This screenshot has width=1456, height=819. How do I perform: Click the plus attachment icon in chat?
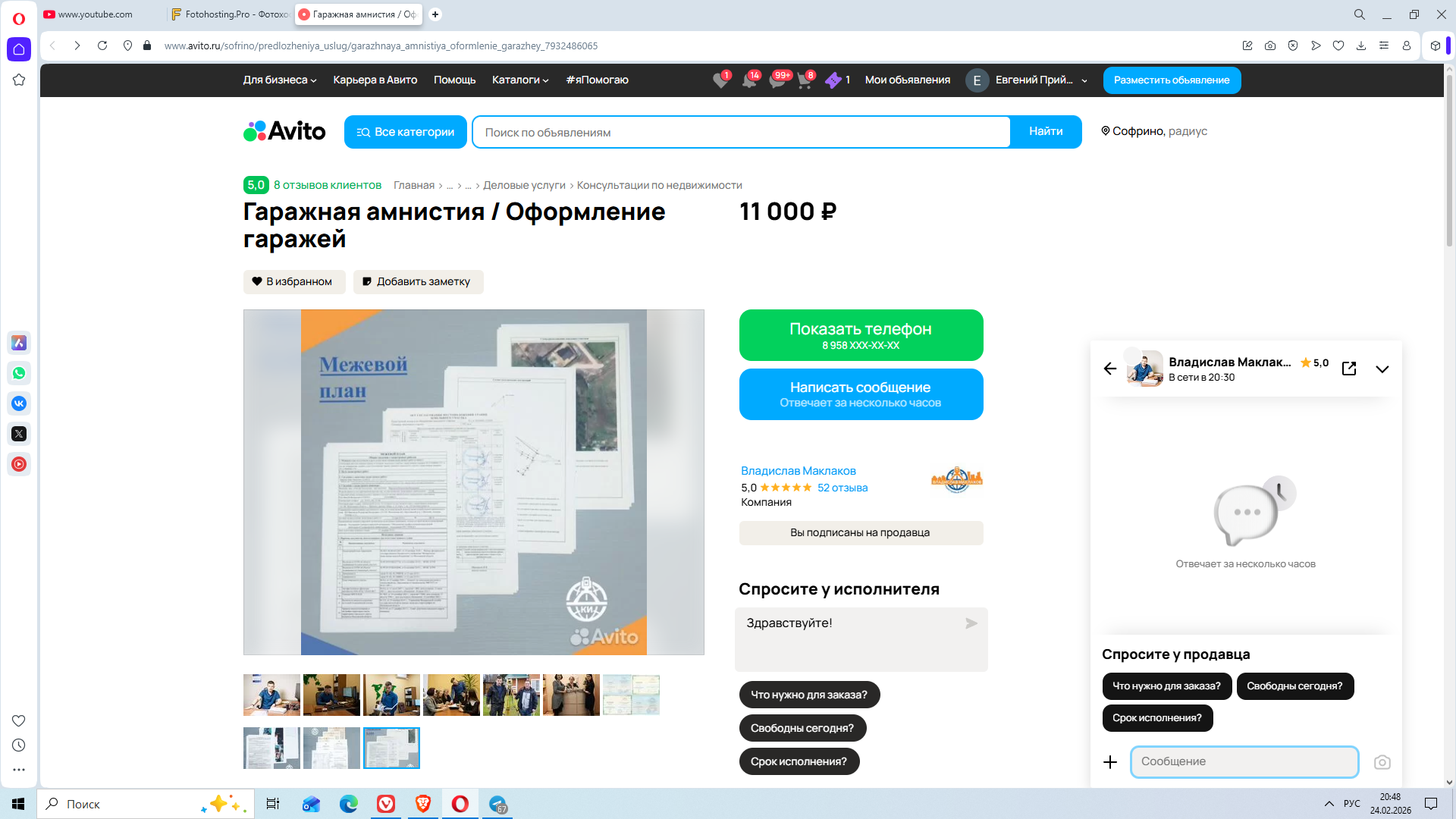[1110, 762]
